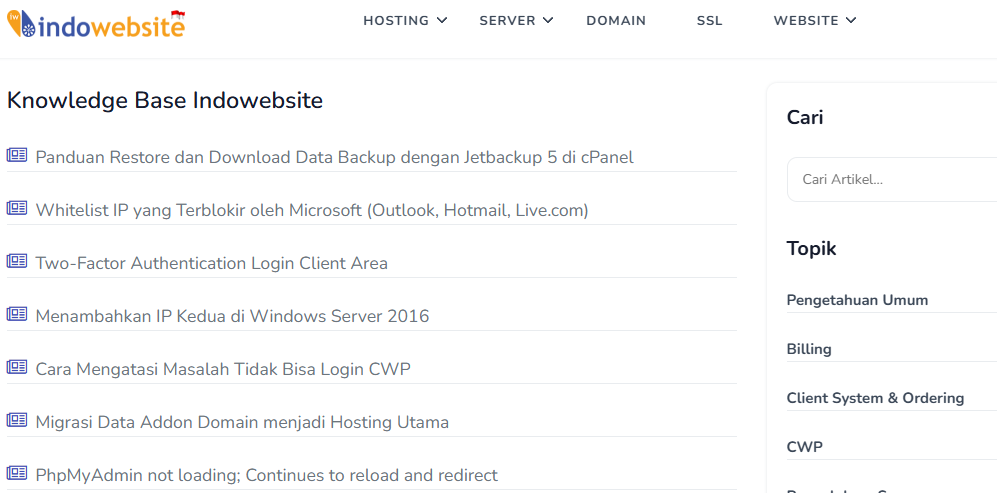Click the Cari sidebar heading

tap(805, 117)
